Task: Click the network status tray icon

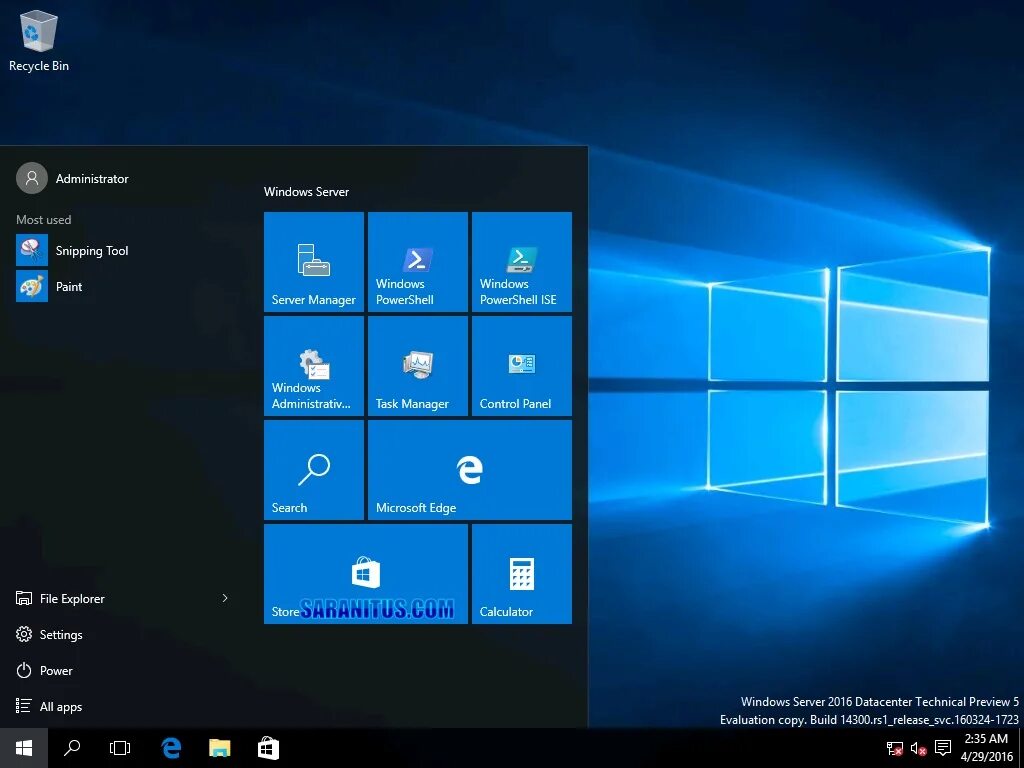Action: (894, 748)
